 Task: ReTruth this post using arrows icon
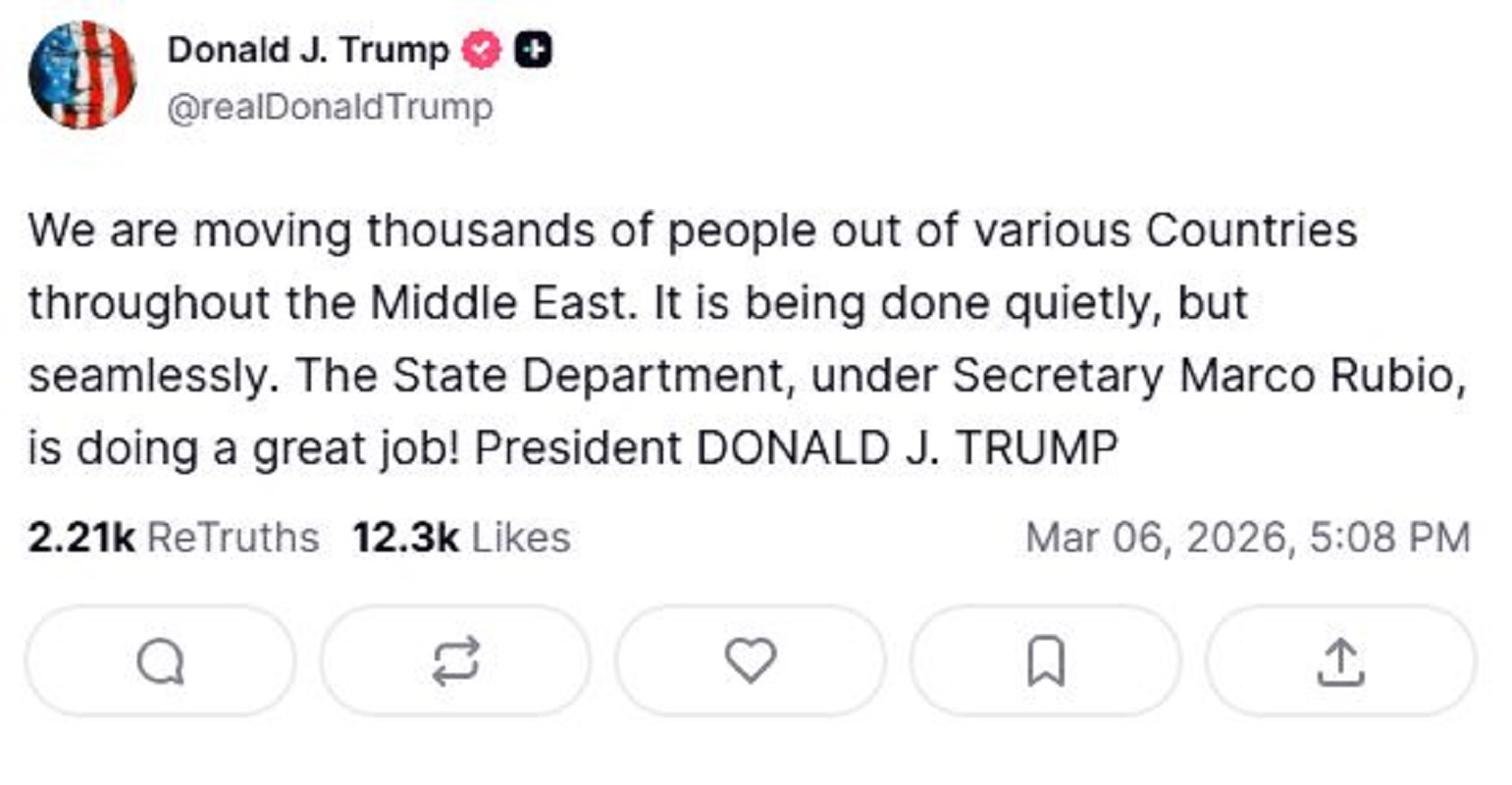pos(456,661)
